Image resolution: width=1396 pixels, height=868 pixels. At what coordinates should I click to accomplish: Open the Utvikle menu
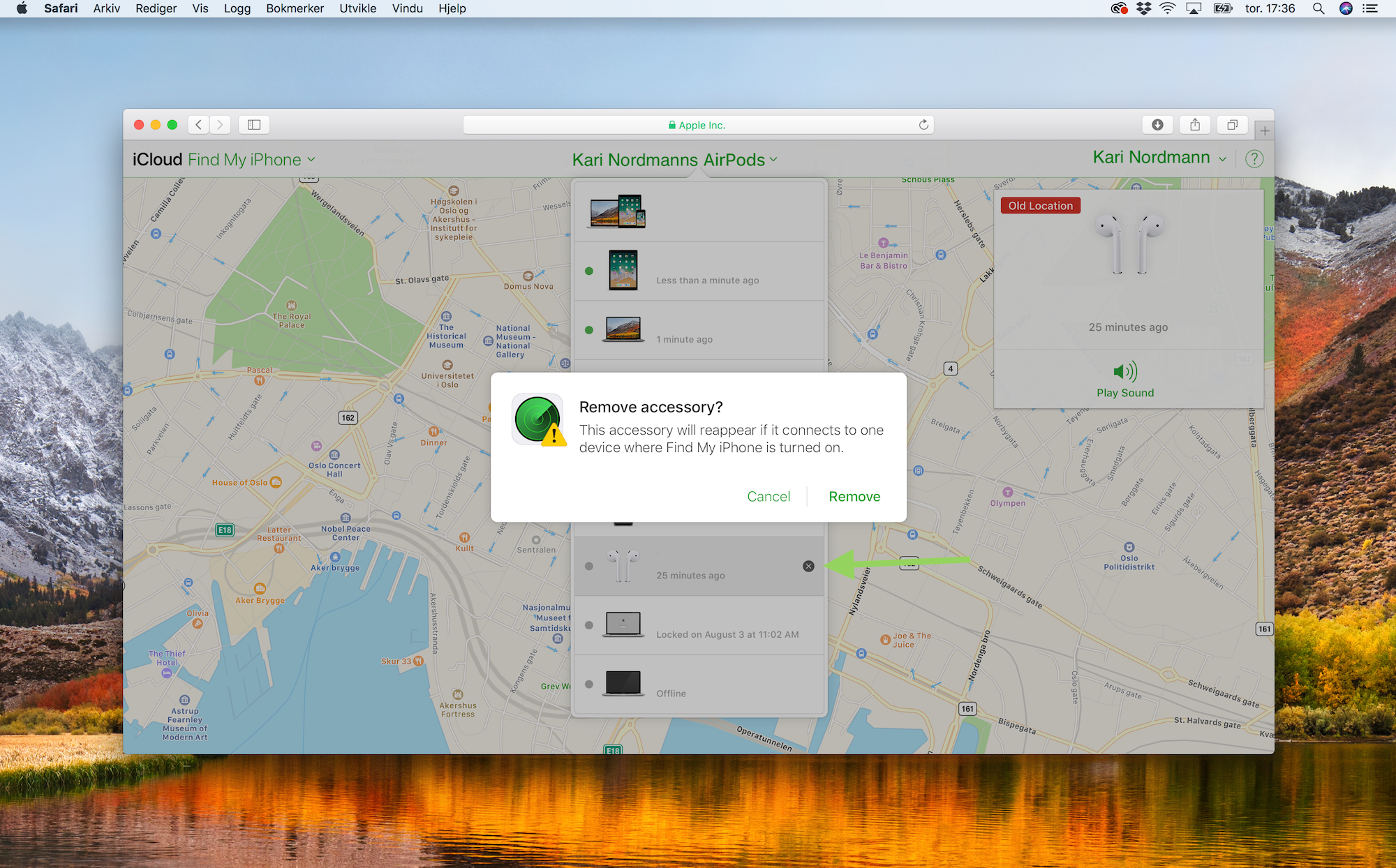(x=358, y=8)
